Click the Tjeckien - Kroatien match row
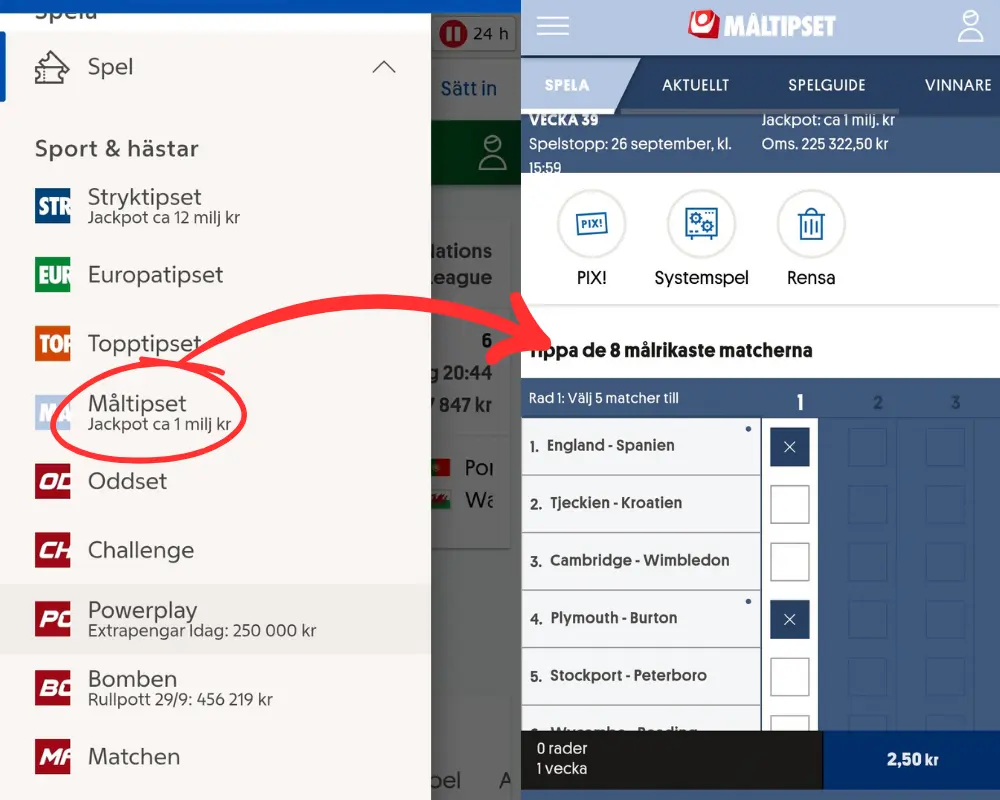 (641, 503)
